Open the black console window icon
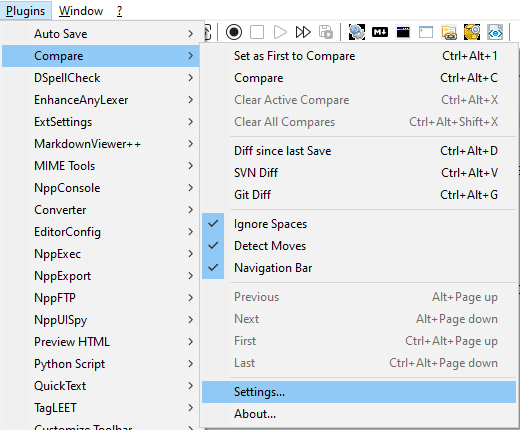The height and width of the screenshot is (430, 520). click(x=403, y=32)
